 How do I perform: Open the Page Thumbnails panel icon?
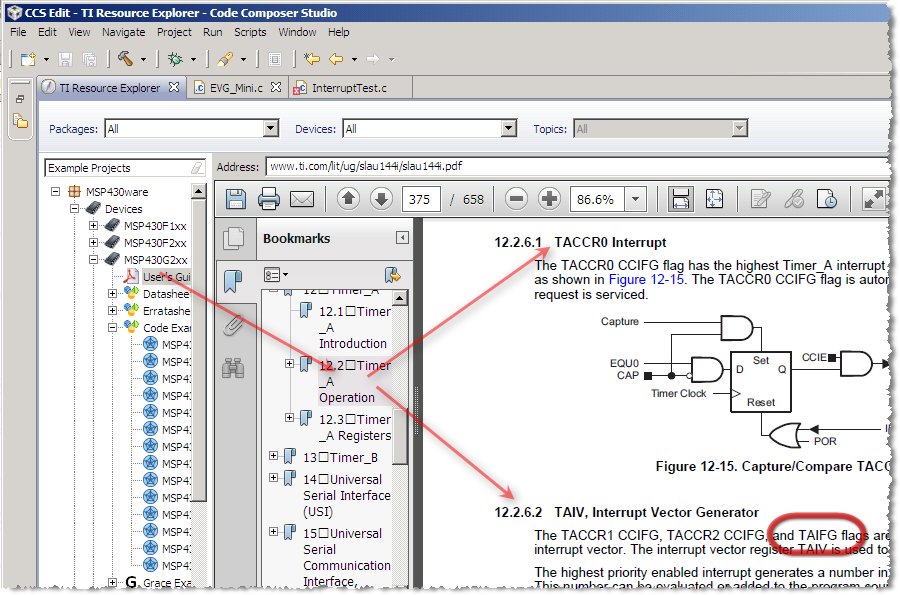[234, 239]
